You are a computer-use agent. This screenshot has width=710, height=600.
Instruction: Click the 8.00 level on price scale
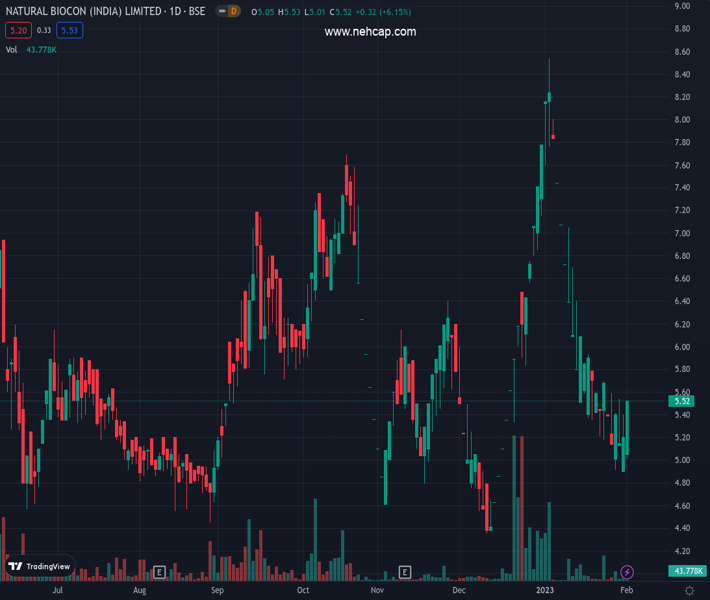[683, 120]
